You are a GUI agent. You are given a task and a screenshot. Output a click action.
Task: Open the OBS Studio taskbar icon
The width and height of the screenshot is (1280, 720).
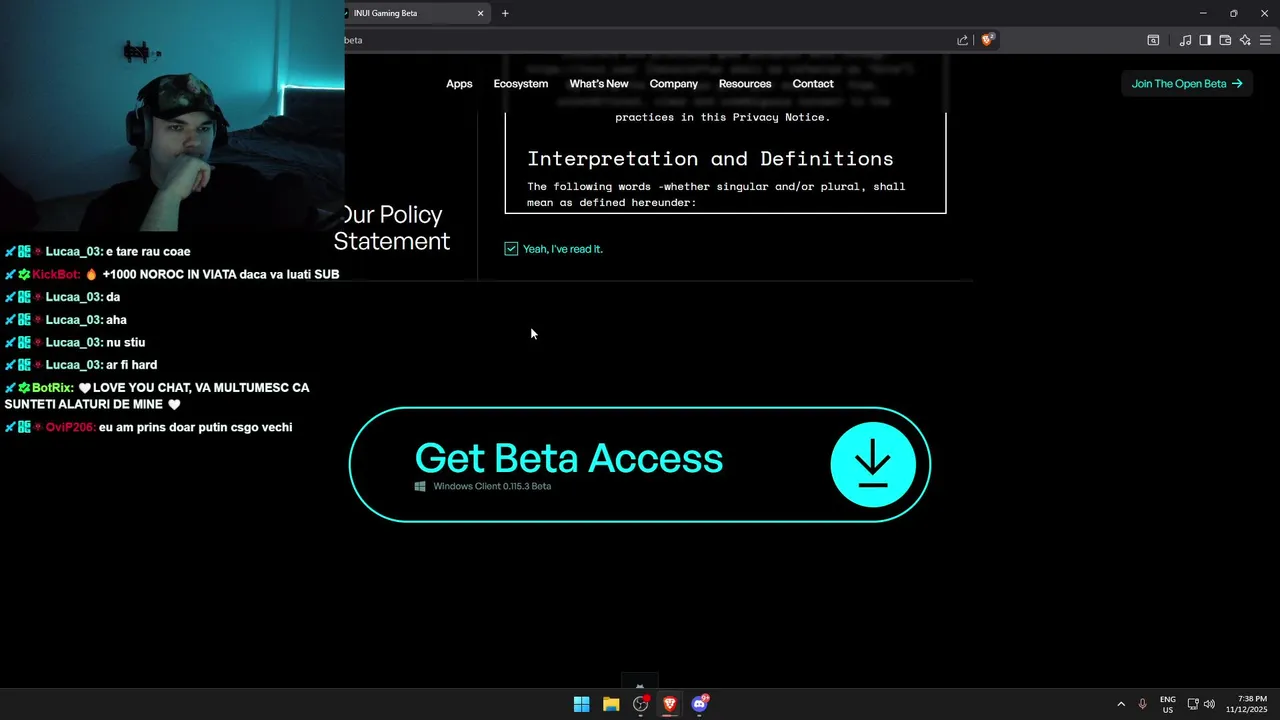(x=640, y=704)
